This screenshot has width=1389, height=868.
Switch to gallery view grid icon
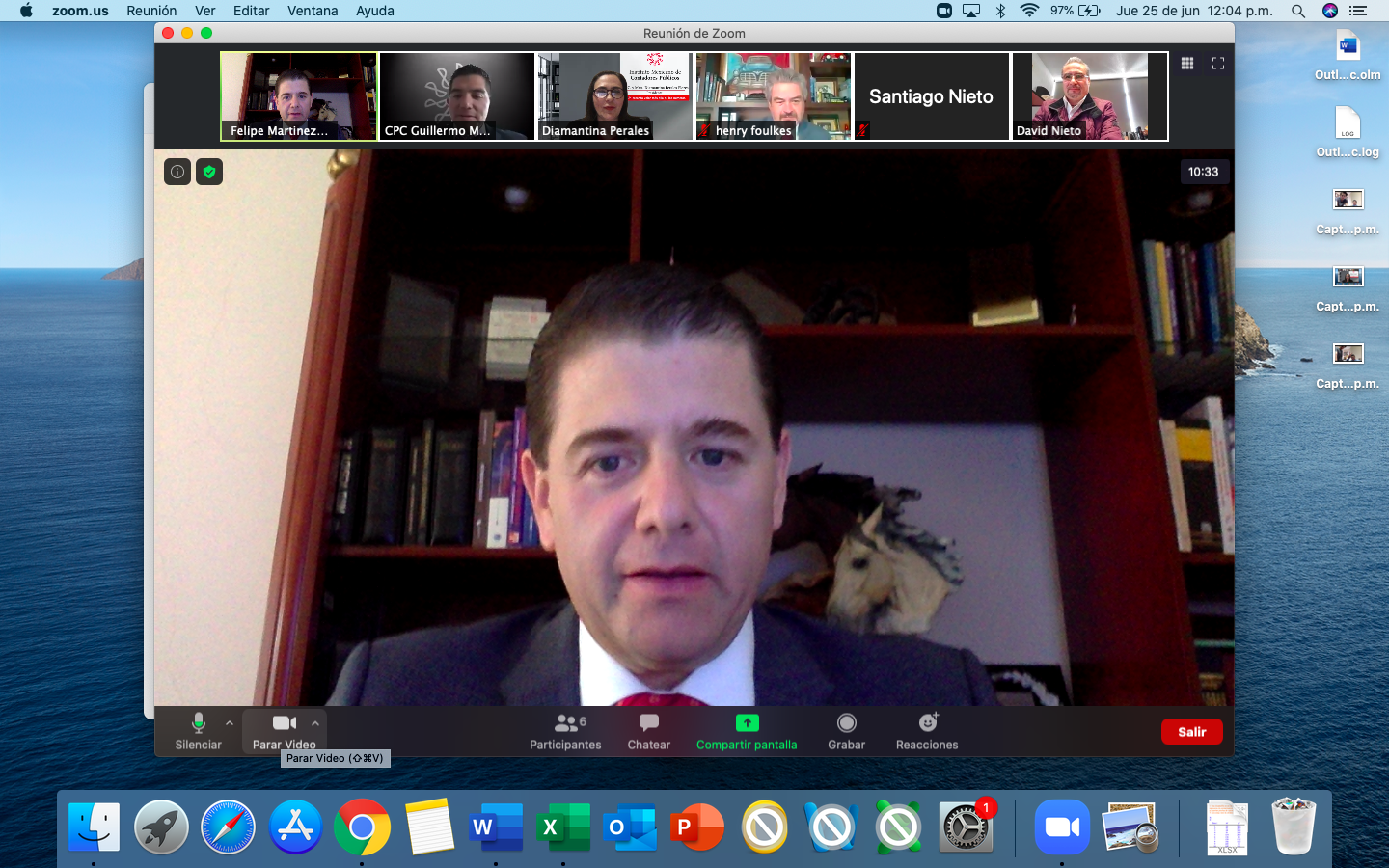coord(1187,64)
